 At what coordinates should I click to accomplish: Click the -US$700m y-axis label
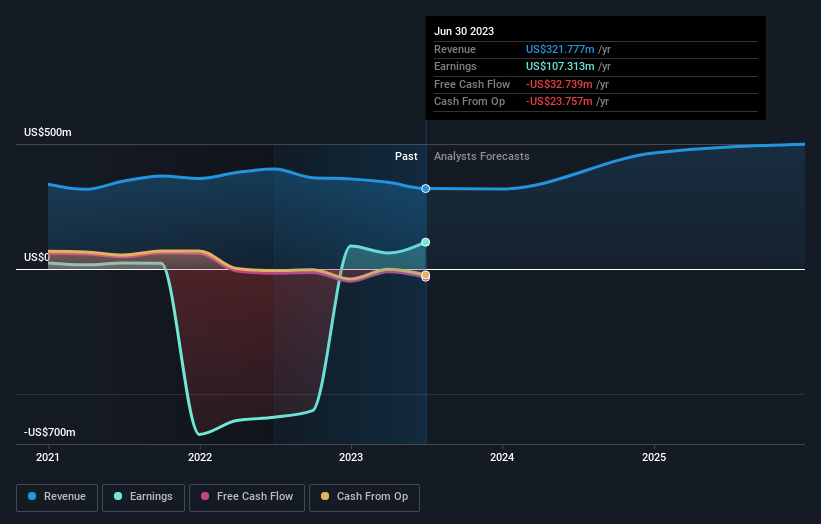point(50,432)
